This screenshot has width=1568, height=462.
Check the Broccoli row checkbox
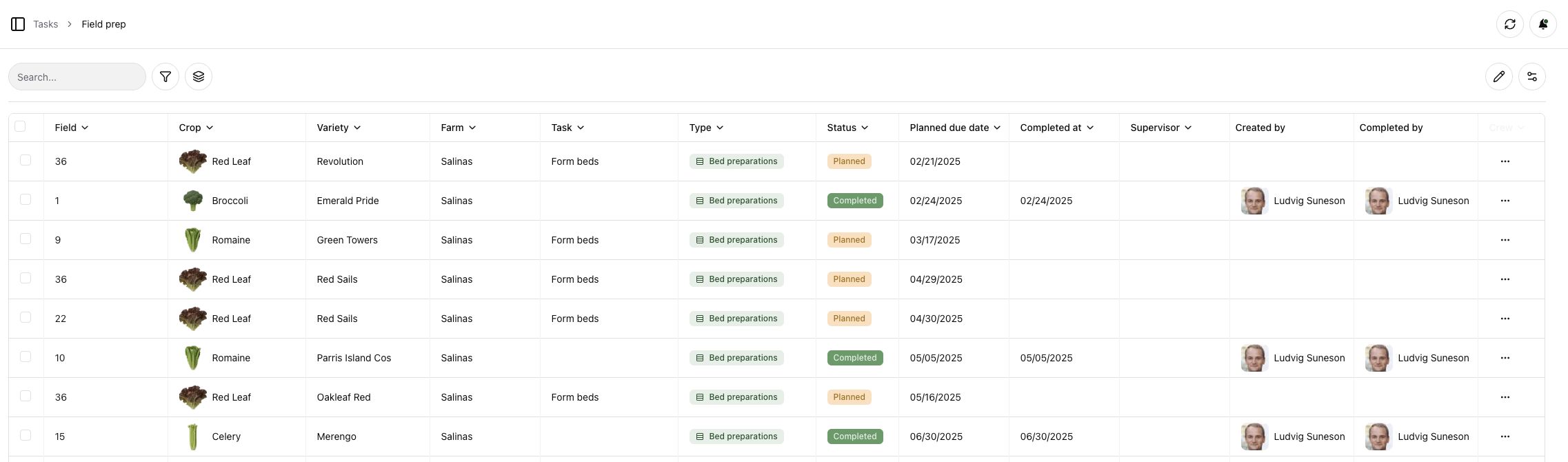tap(26, 199)
